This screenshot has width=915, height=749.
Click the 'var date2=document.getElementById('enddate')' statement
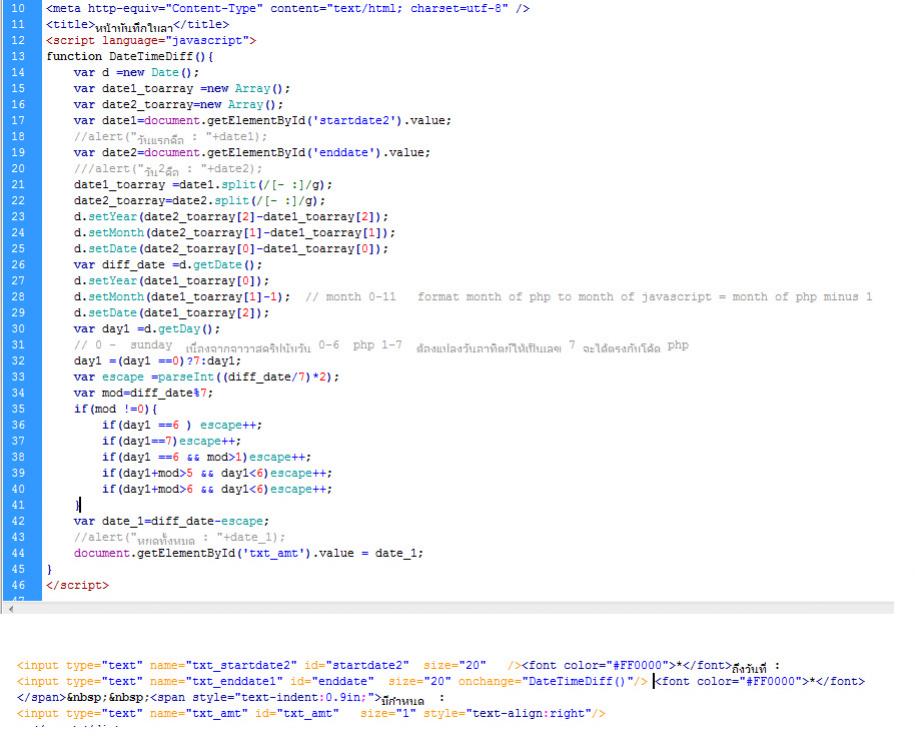coord(252,153)
